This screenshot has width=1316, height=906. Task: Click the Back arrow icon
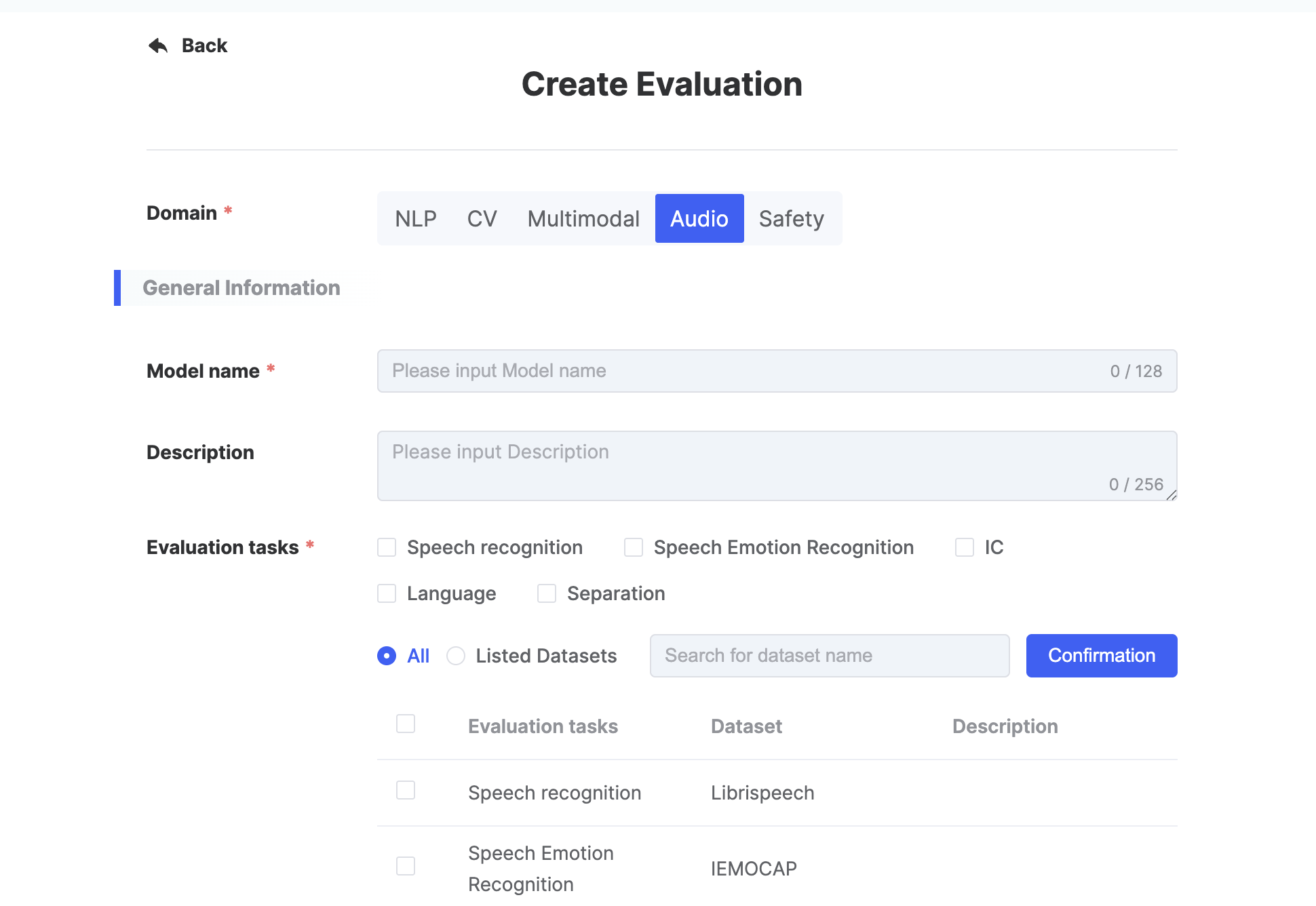point(158,45)
